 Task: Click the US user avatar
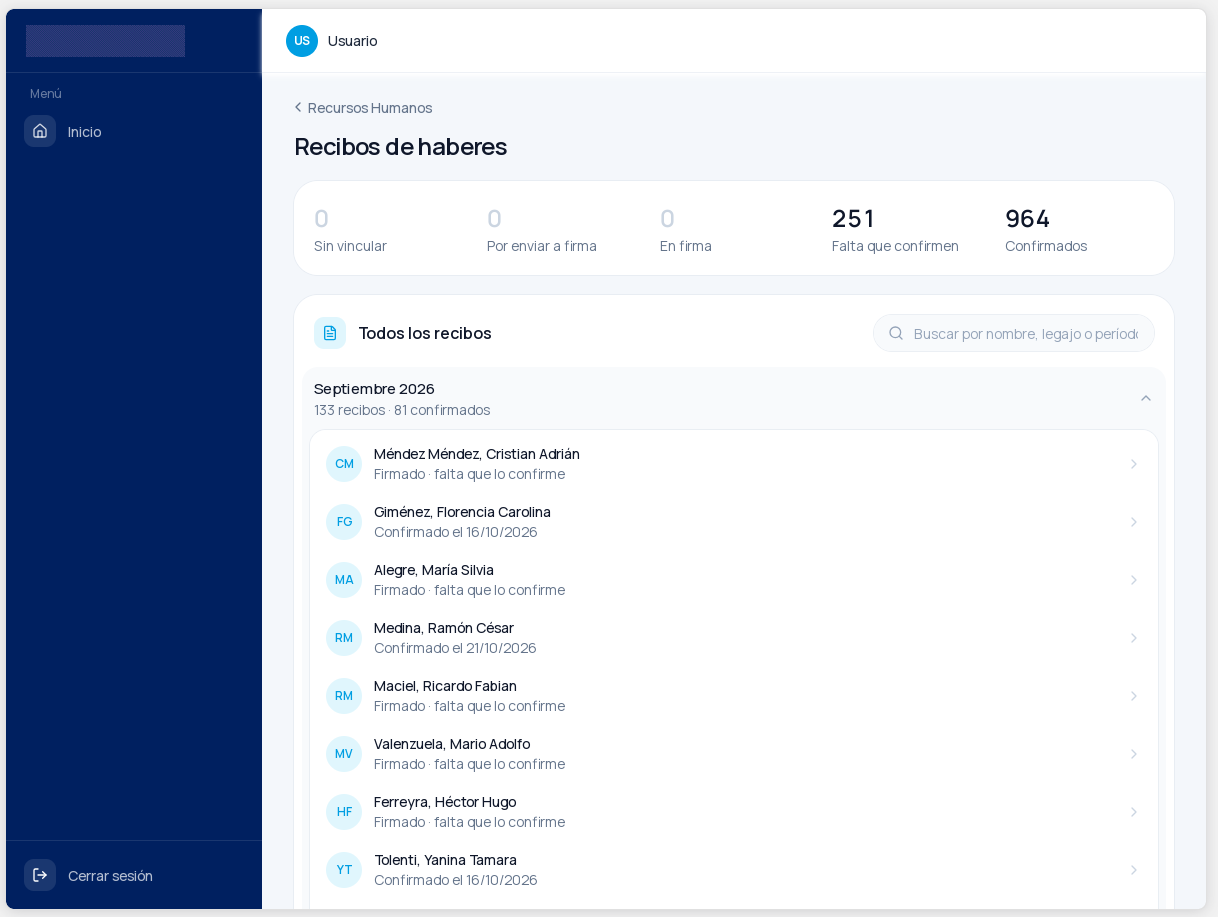coord(302,41)
